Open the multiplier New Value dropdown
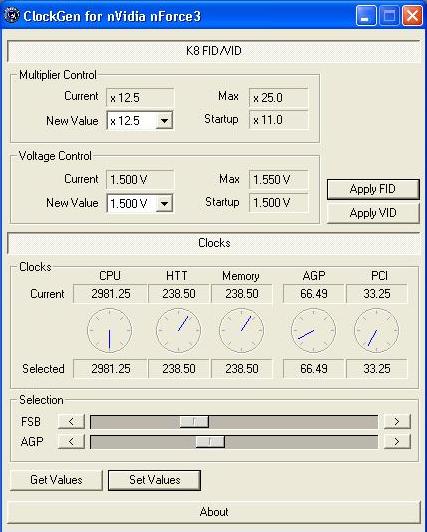427x532 pixels. click(x=164, y=120)
